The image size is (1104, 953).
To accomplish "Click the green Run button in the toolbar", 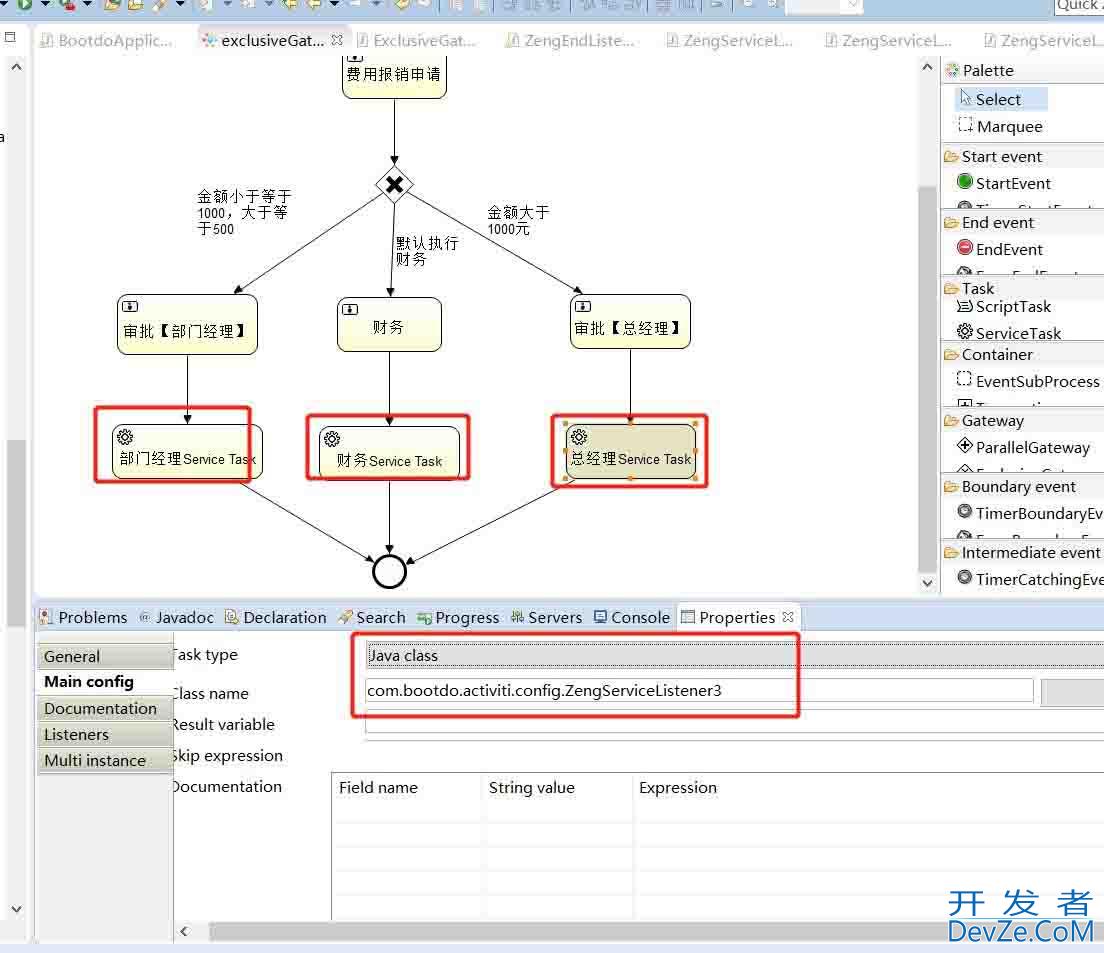I will coord(24,7).
